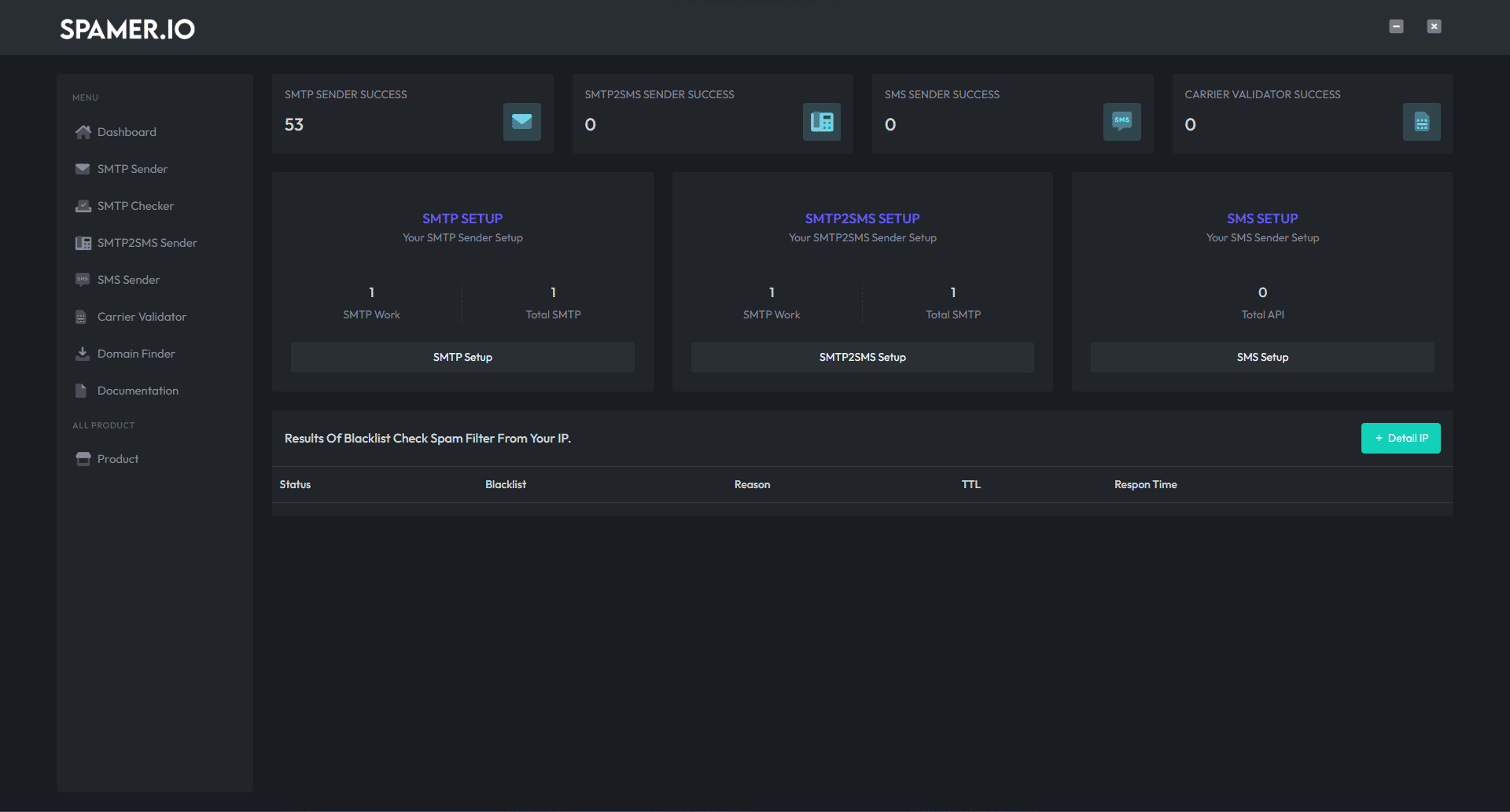The image size is (1510, 812).
Task: Click the Domain Finder download icon
Action: [x=82, y=354]
